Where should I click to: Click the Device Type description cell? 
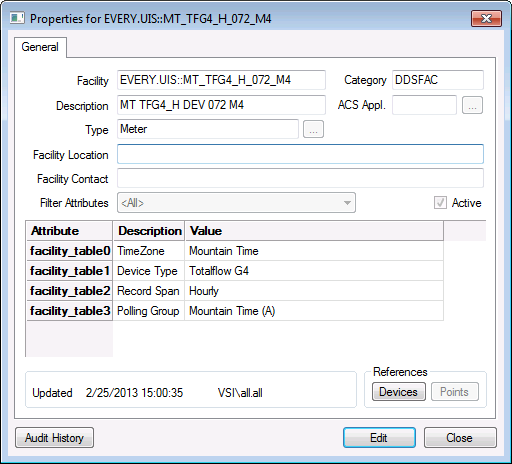coord(149,271)
